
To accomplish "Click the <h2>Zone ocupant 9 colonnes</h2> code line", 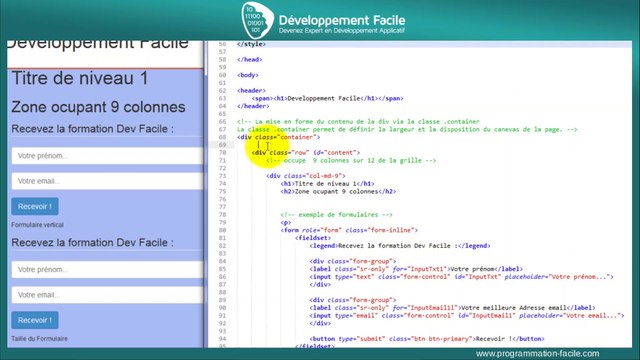I will pos(338,191).
